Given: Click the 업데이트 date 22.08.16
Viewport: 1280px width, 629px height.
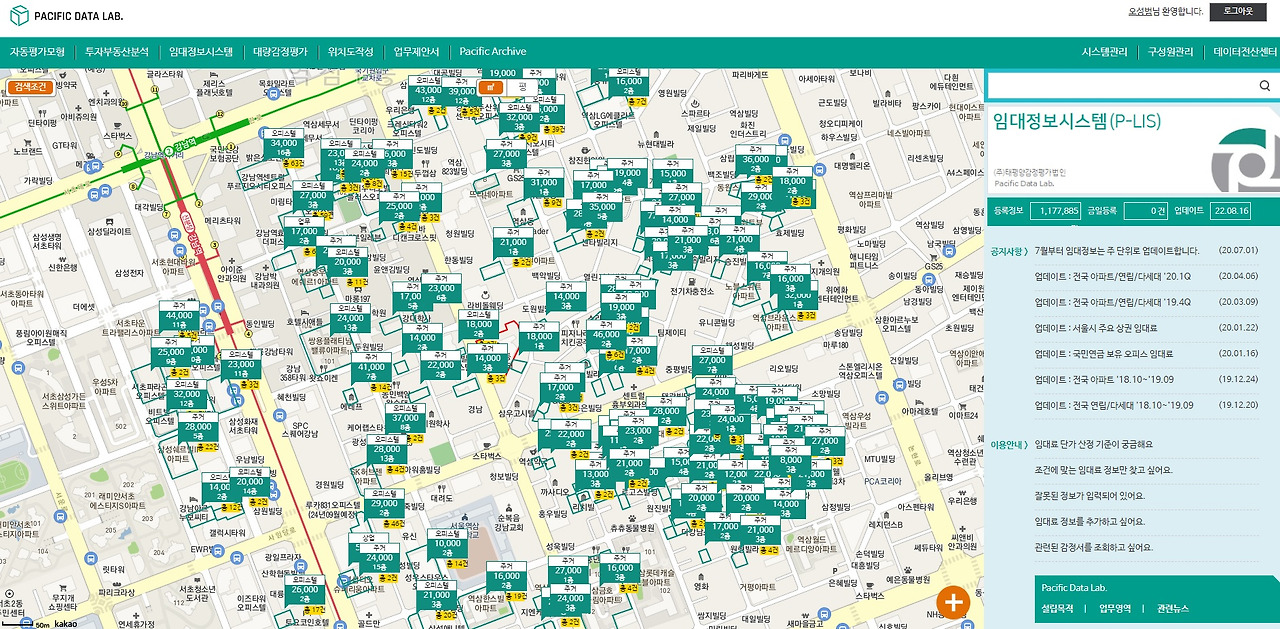Looking at the screenshot, I should click(x=1231, y=211).
